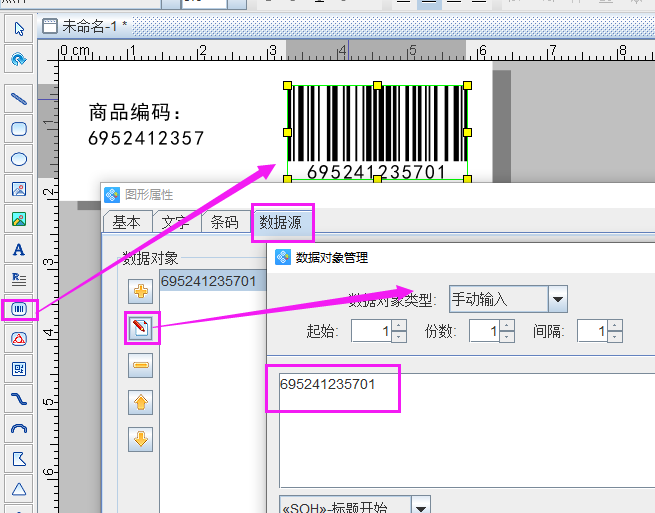Select 695241235701 in data object list

[212, 281]
